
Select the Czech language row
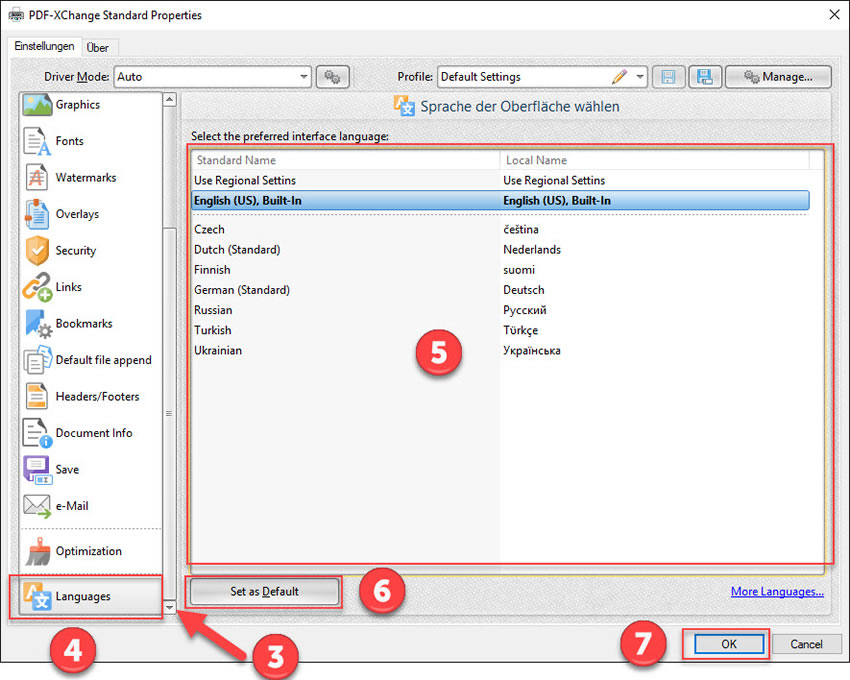pos(501,229)
